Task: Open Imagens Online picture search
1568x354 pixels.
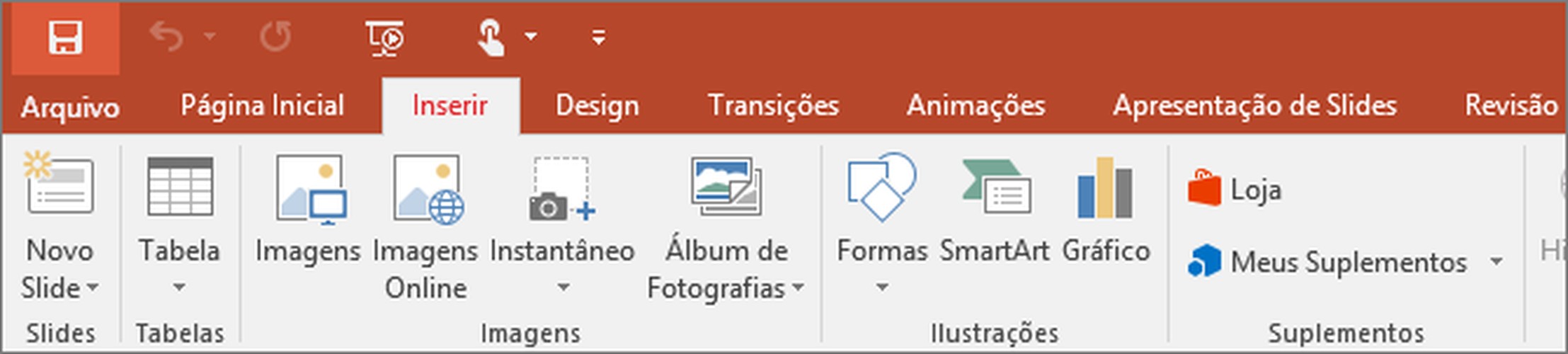Action: 429,190
